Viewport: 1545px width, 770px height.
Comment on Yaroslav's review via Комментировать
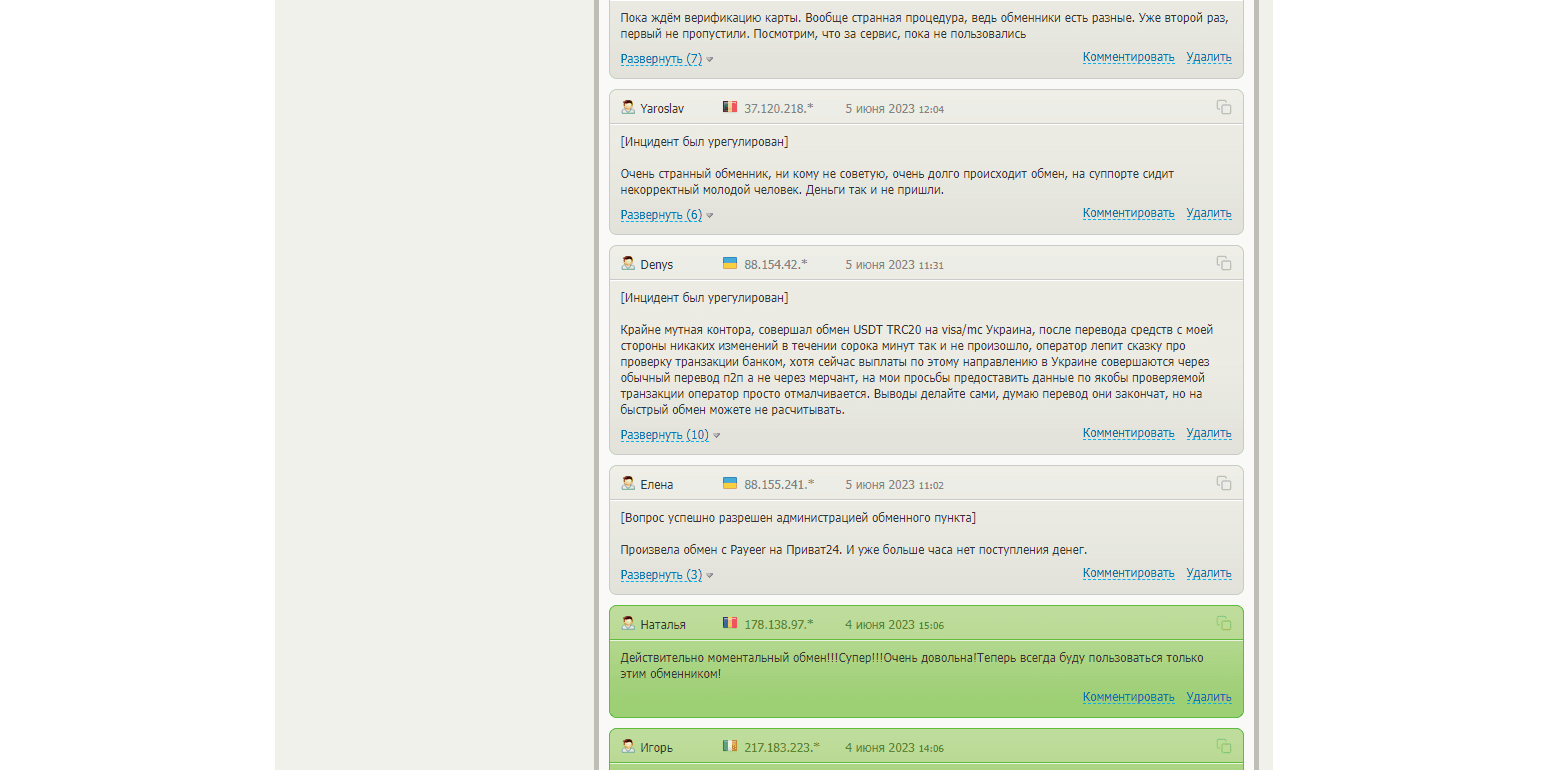pyautogui.click(x=1128, y=213)
